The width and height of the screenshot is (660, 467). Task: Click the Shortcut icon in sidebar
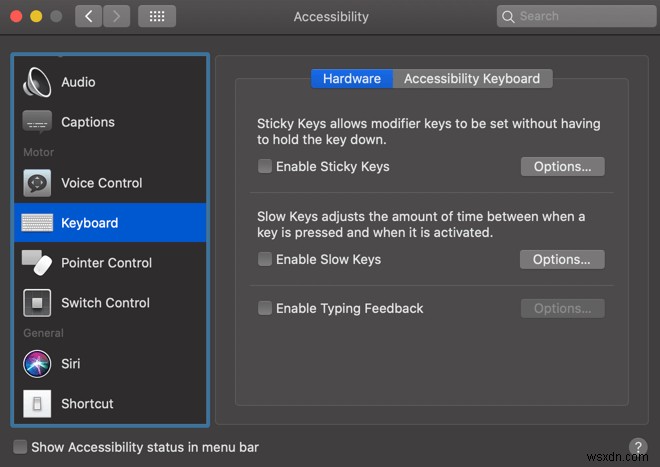tap(37, 404)
